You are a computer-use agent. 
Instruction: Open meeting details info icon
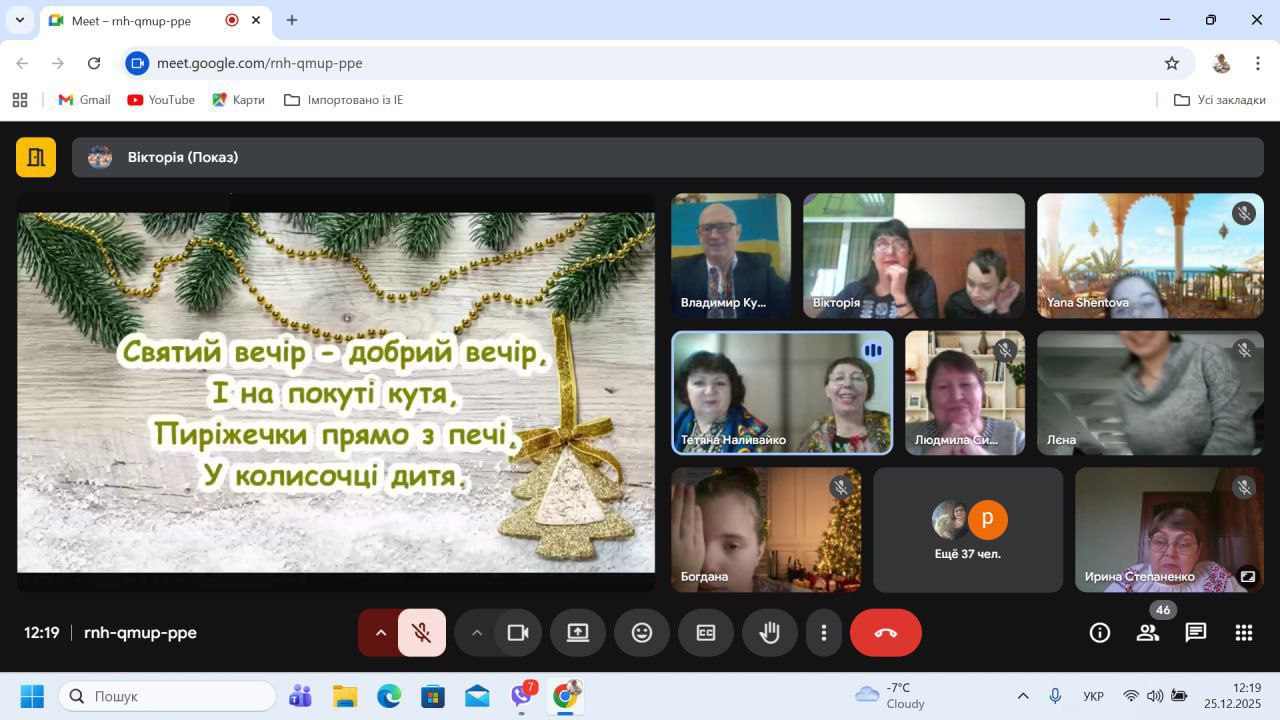(x=1099, y=633)
